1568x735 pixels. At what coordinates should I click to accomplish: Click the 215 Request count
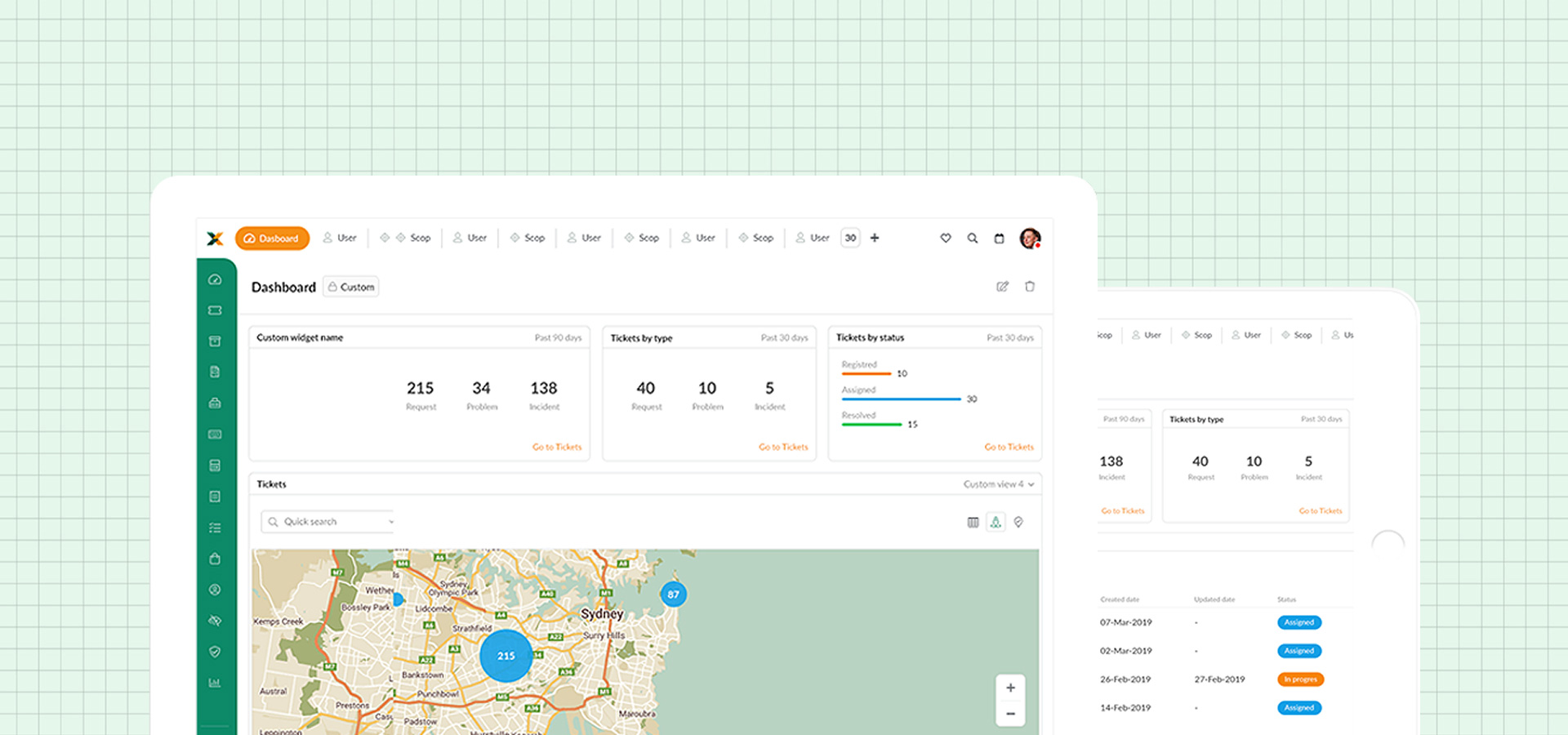coord(421,394)
